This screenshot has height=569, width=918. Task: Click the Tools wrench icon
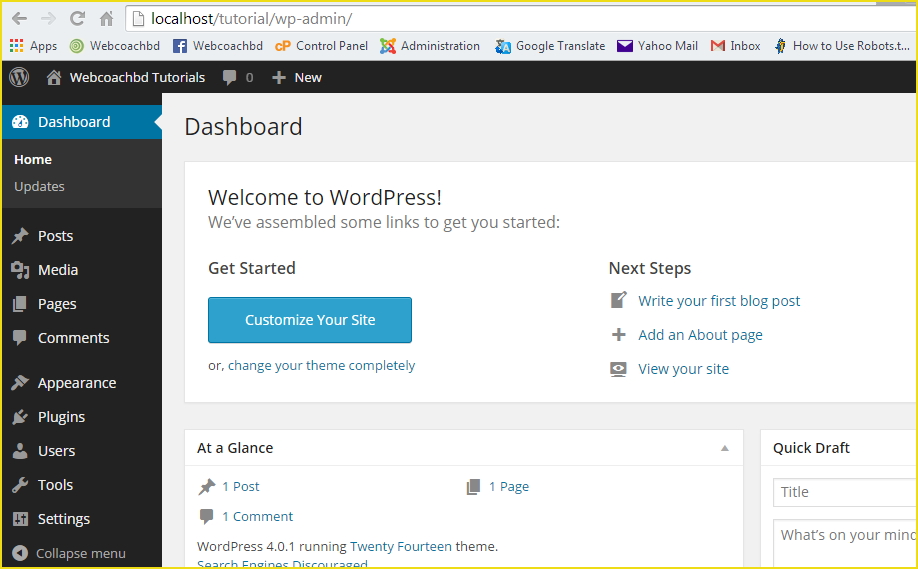20,485
